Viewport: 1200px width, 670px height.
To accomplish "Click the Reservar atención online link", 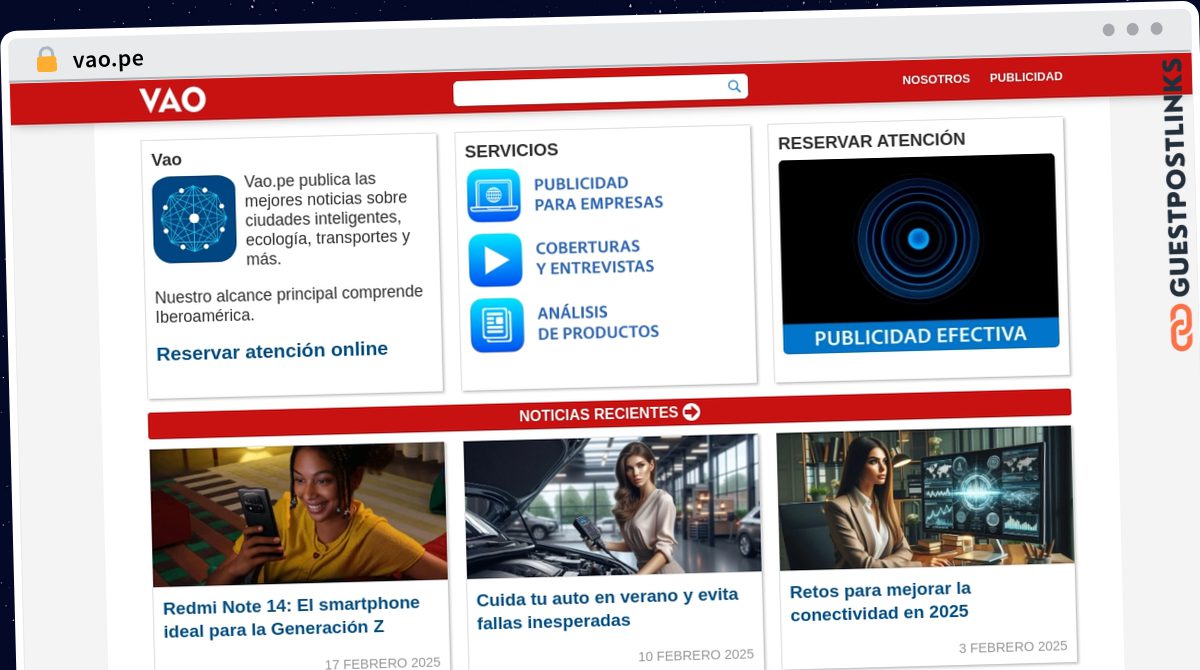I will (272, 351).
